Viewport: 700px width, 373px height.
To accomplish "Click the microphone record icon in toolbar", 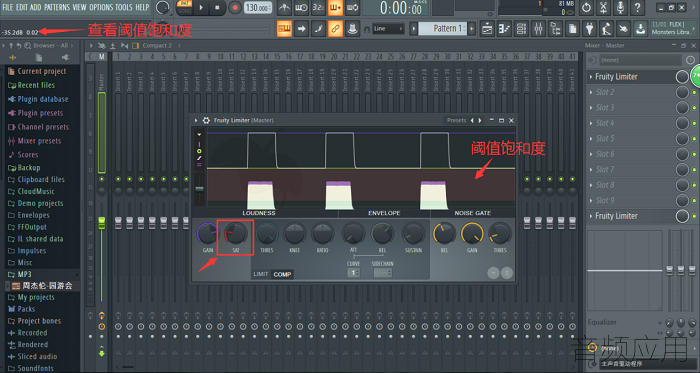I will (x=620, y=8).
